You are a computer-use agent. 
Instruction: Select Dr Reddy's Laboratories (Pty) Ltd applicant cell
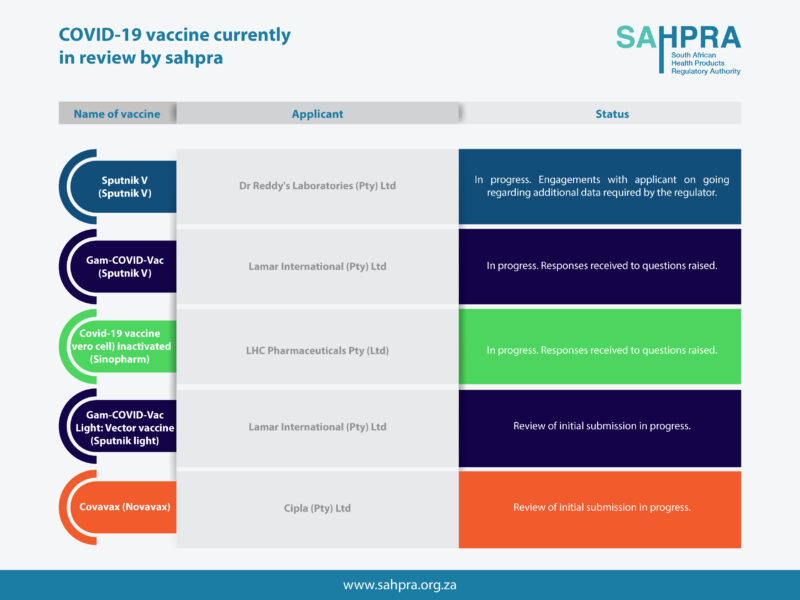317,186
